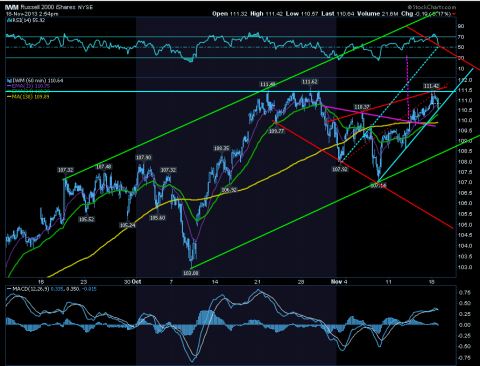Click the RSI(14) indicator label
This screenshot has height=366, width=480.
[x=27, y=20]
